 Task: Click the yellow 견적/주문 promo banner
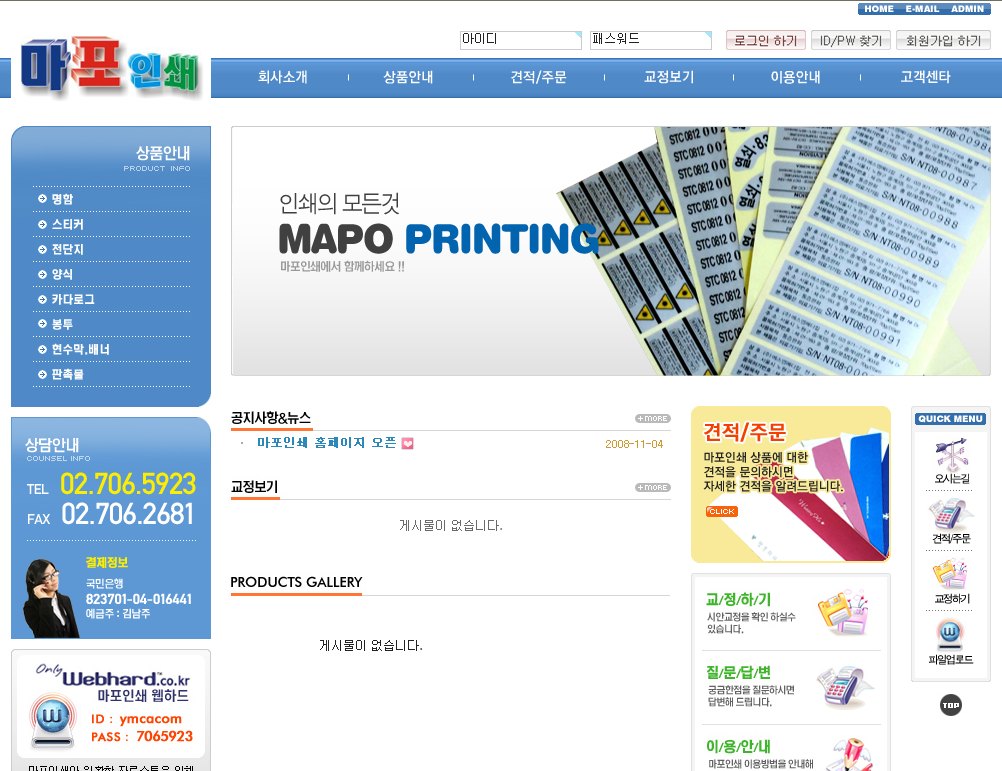(791, 484)
